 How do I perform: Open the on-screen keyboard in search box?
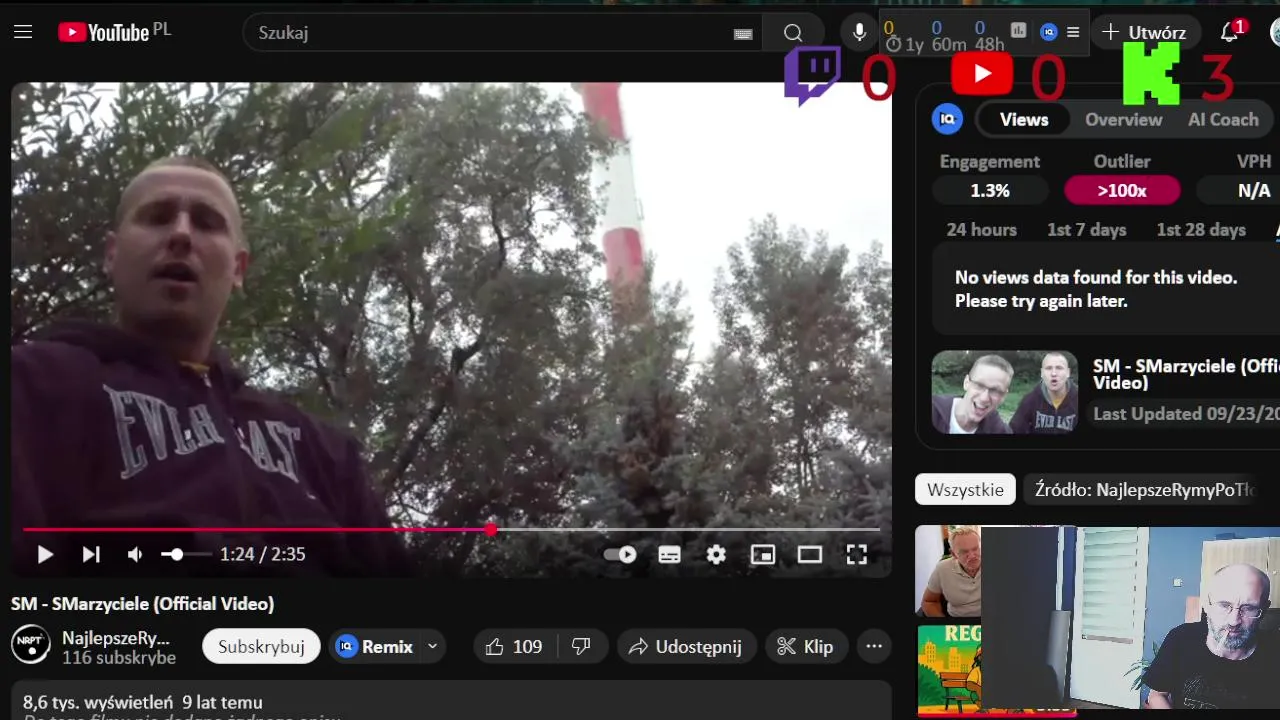coord(743,33)
